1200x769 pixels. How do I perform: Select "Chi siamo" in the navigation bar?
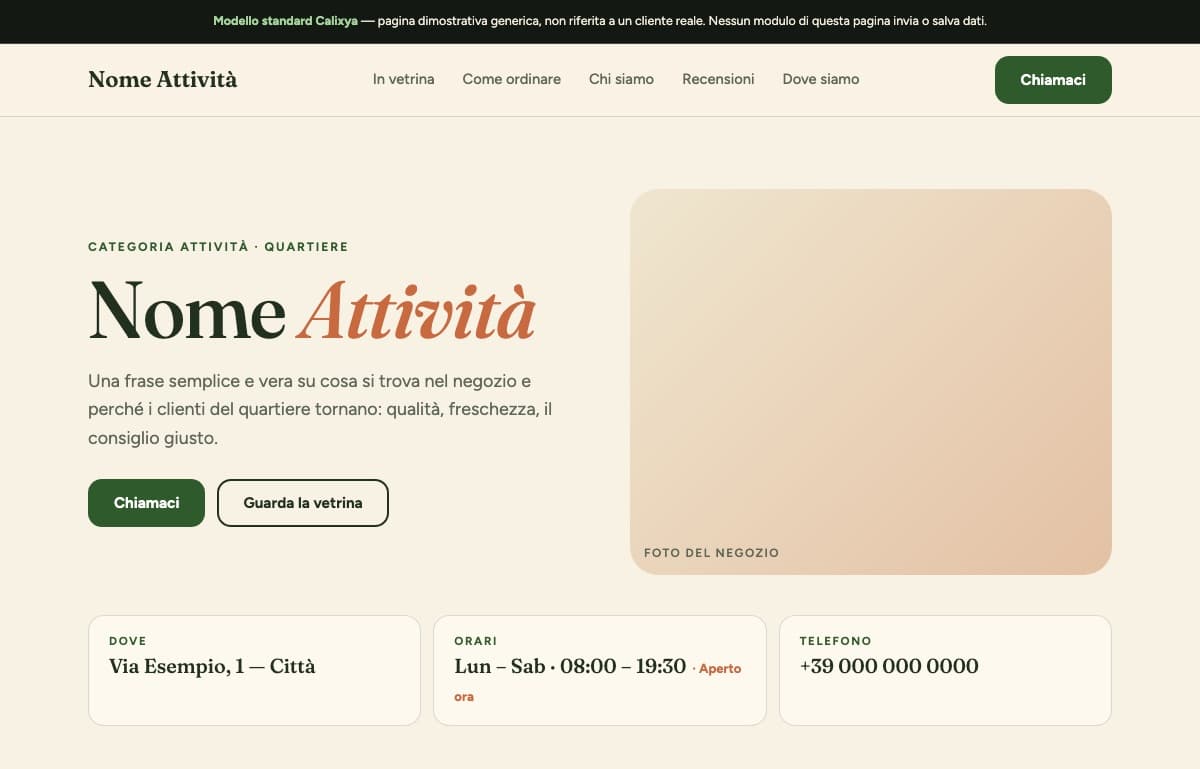621,79
